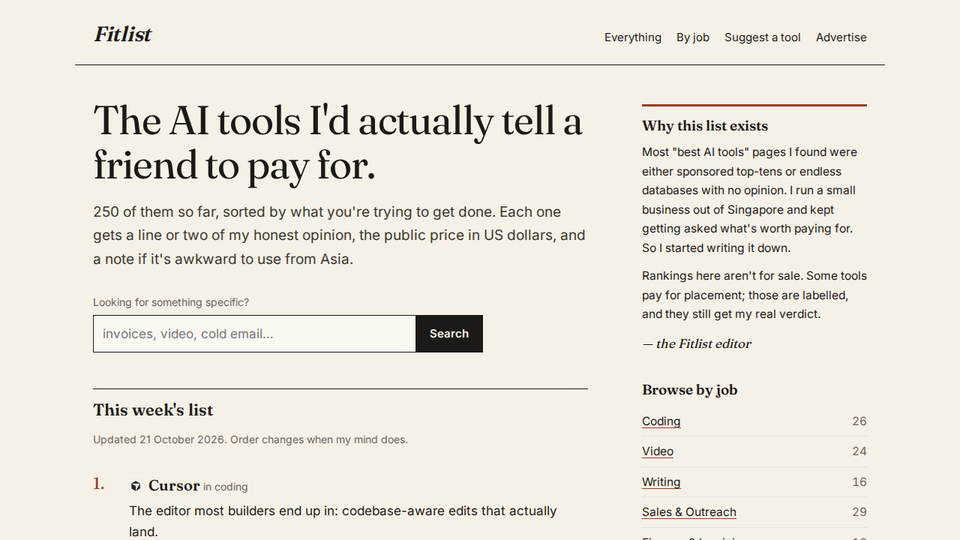The width and height of the screenshot is (960, 540).
Task: Browse the Video job category
Action: [658, 451]
